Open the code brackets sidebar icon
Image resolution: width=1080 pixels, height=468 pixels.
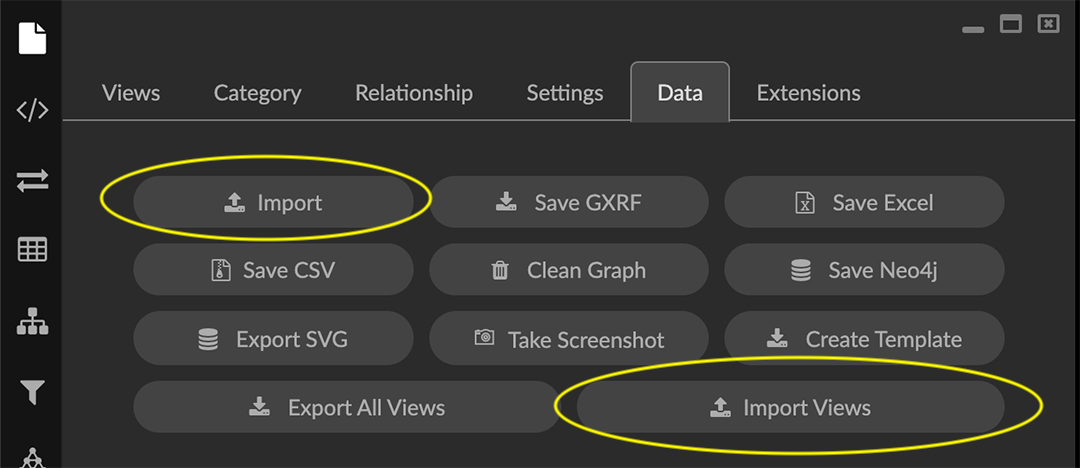tap(32, 110)
